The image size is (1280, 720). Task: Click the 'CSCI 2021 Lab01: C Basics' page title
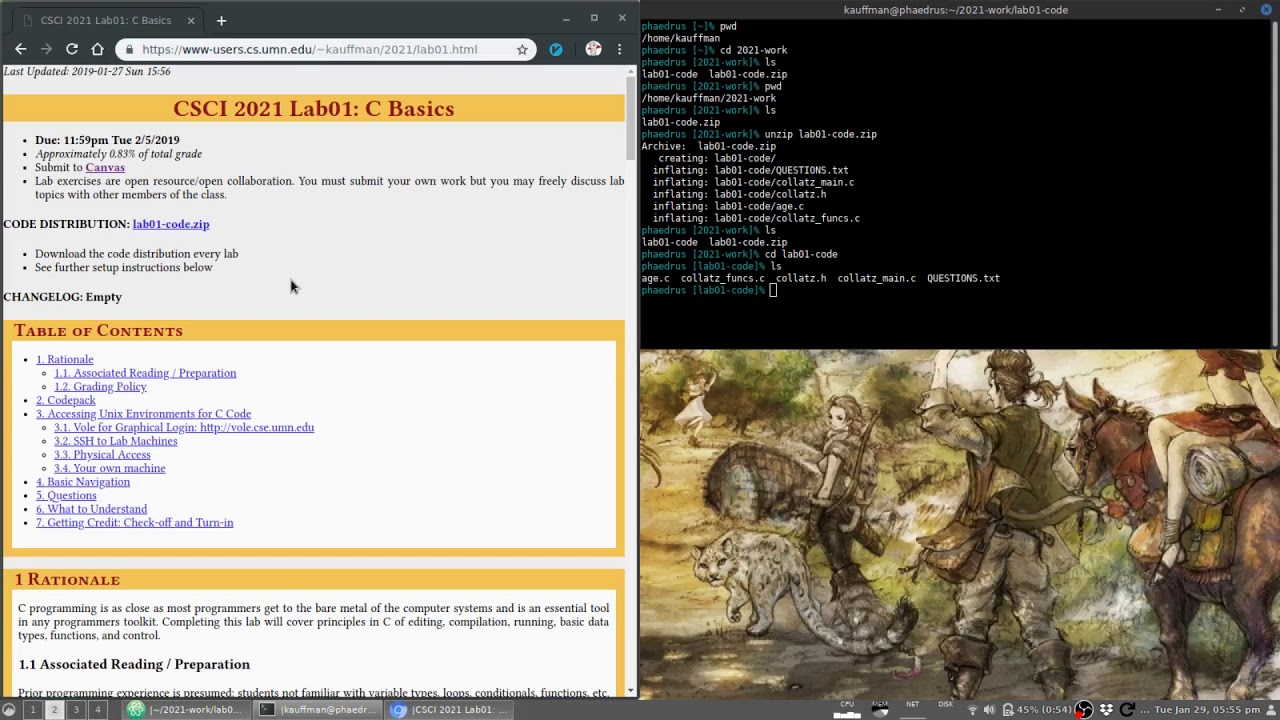point(313,108)
